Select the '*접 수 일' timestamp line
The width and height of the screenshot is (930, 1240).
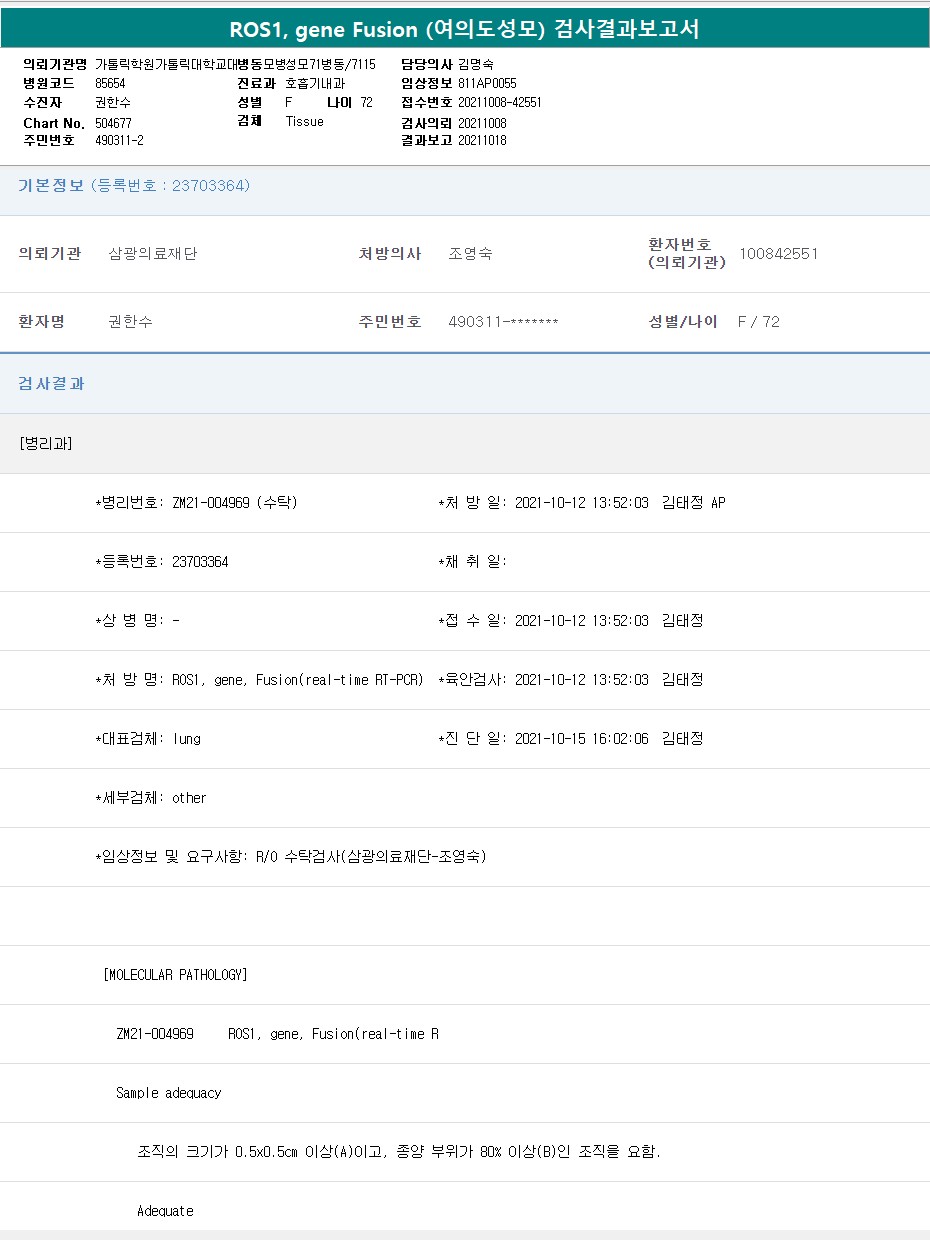(x=570, y=621)
